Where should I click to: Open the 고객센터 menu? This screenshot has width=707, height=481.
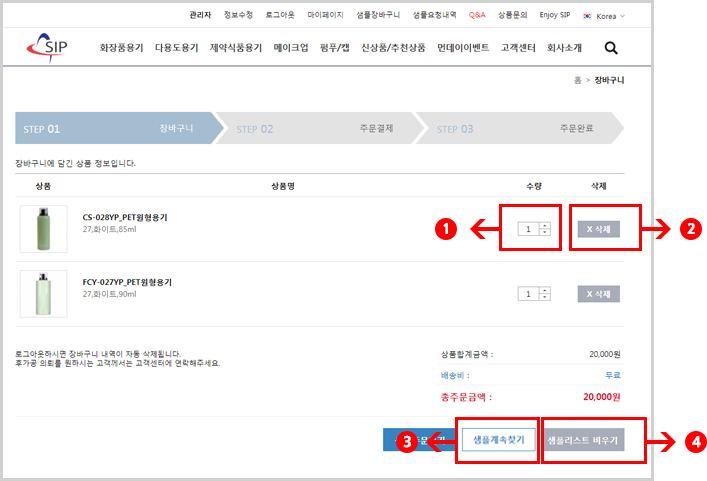click(518, 48)
